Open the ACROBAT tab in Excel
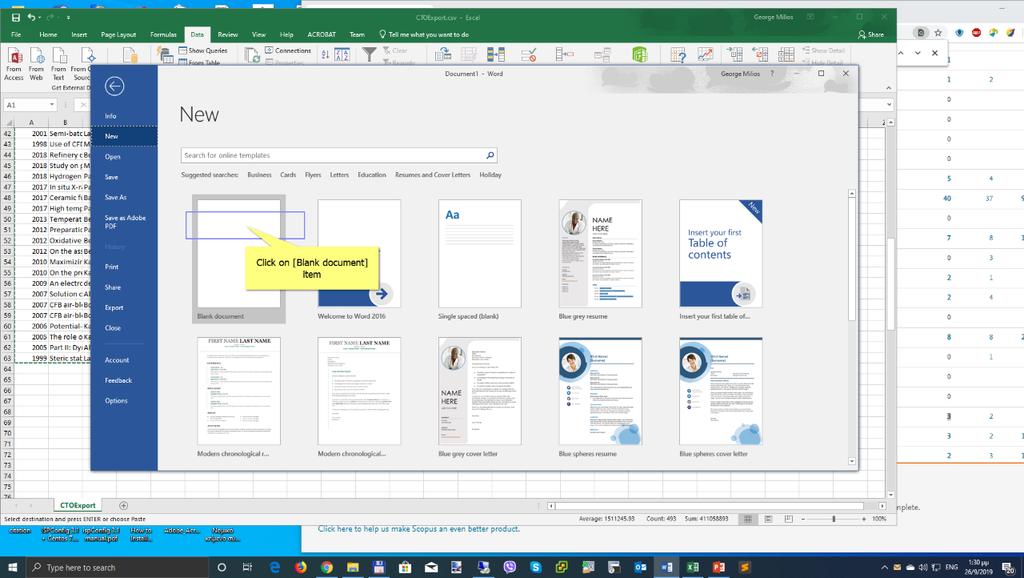Viewport: 1024px width, 578px height. (x=321, y=35)
